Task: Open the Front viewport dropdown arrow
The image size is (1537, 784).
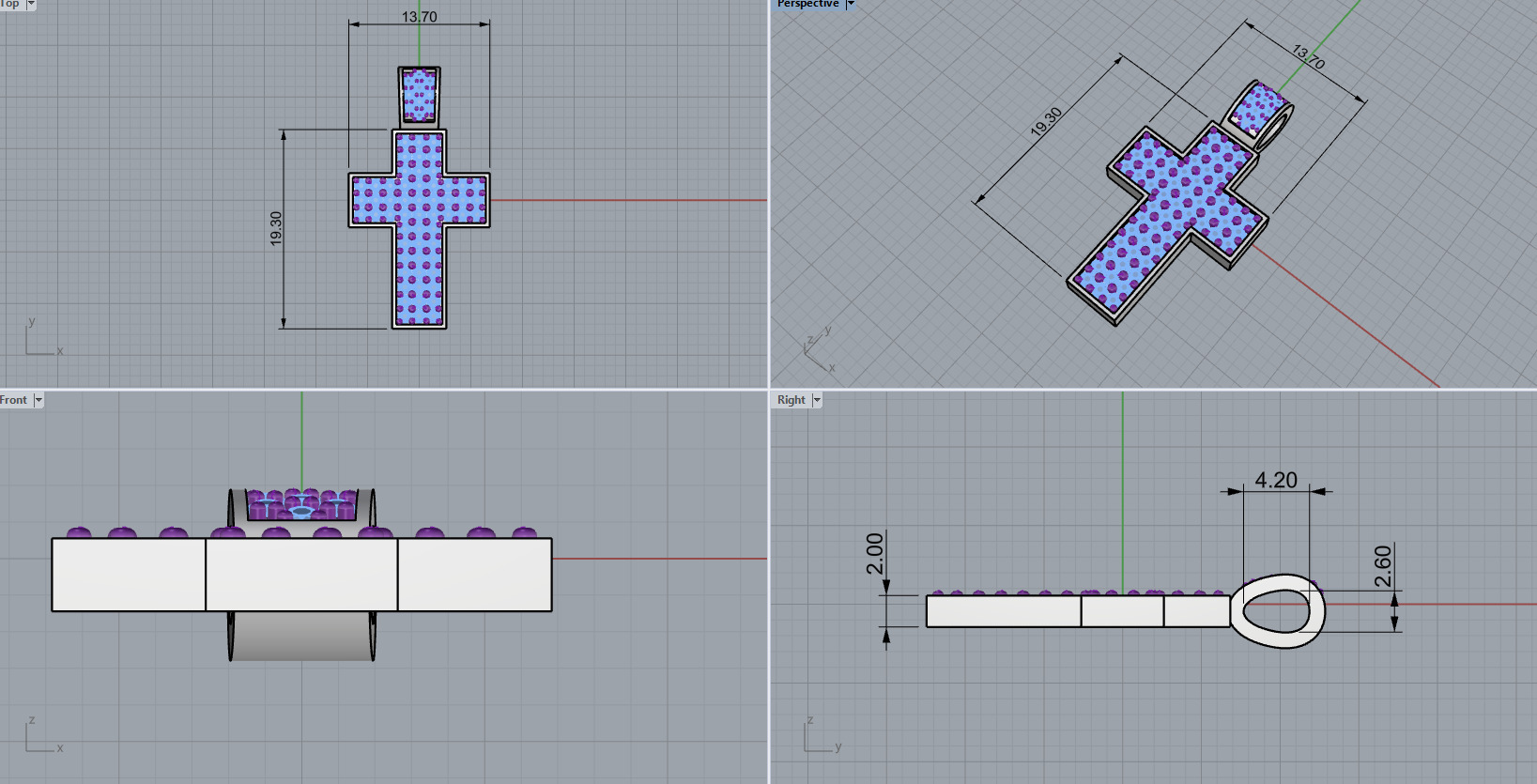Action: (38, 400)
